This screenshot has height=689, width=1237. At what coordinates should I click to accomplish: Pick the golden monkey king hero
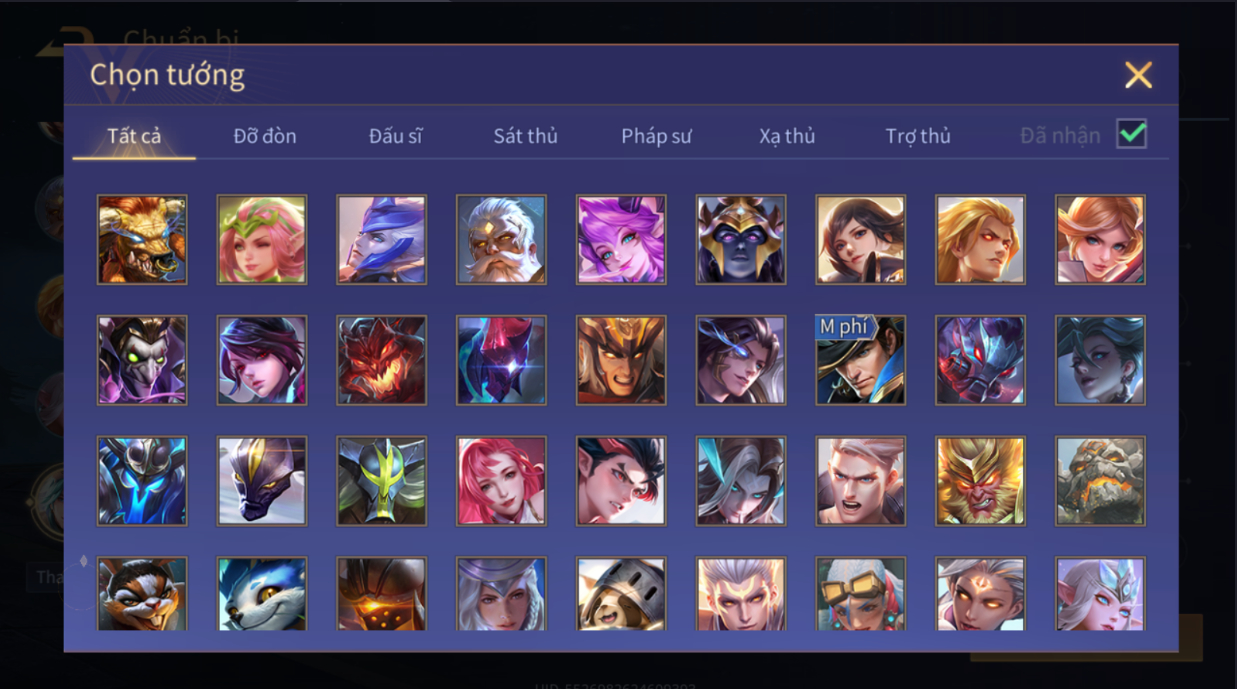click(x=980, y=481)
